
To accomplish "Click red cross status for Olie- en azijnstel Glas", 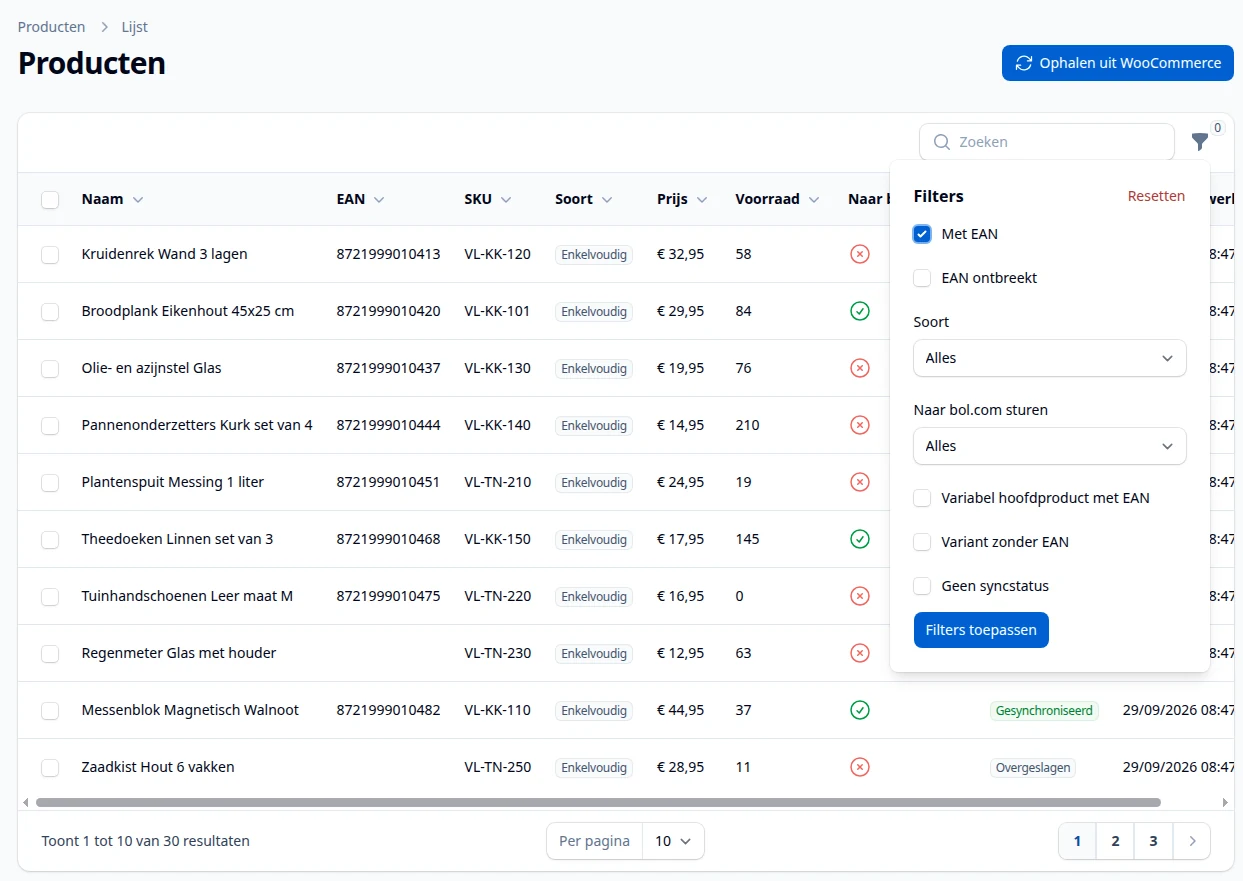I will (859, 368).
